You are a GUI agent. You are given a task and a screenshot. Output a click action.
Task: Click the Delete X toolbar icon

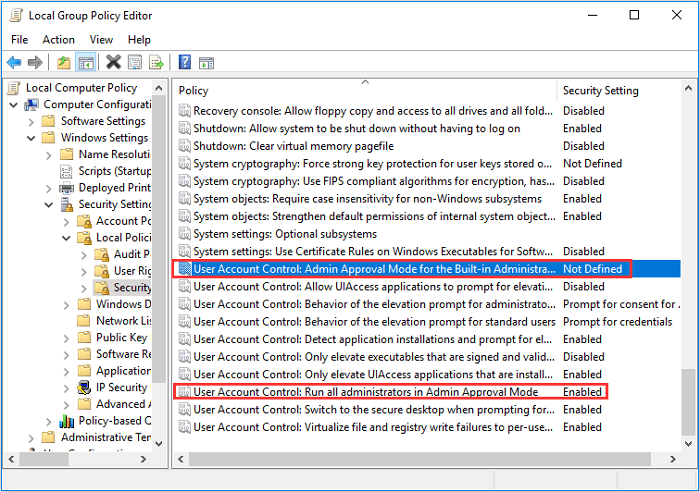tap(113, 62)
